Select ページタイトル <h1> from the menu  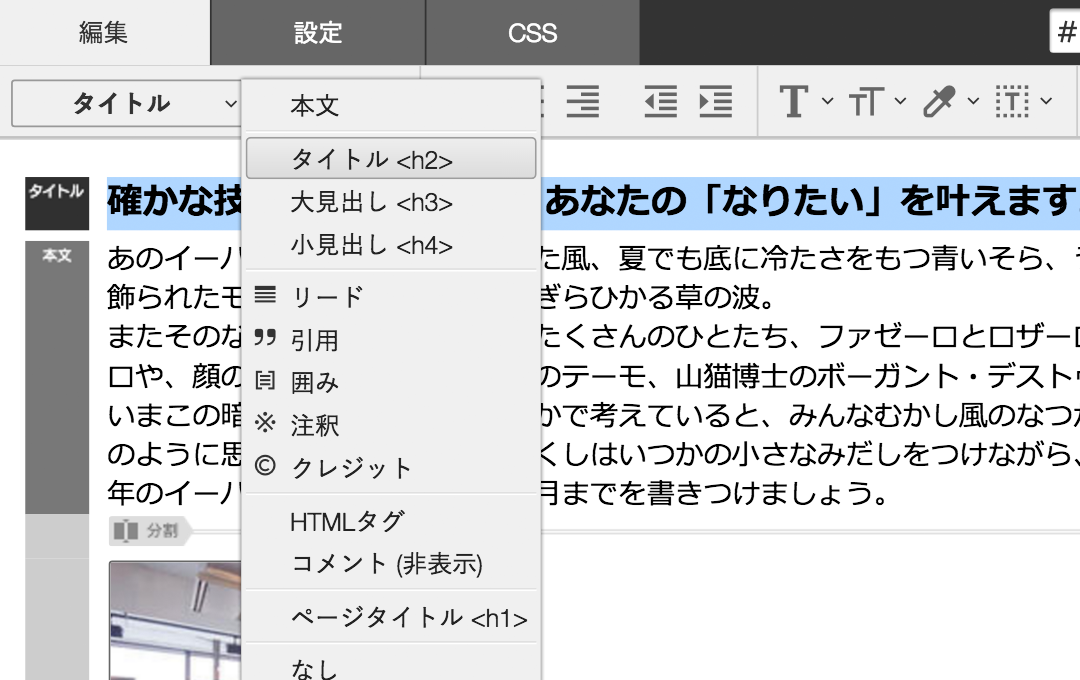click(x=388, y=618)
